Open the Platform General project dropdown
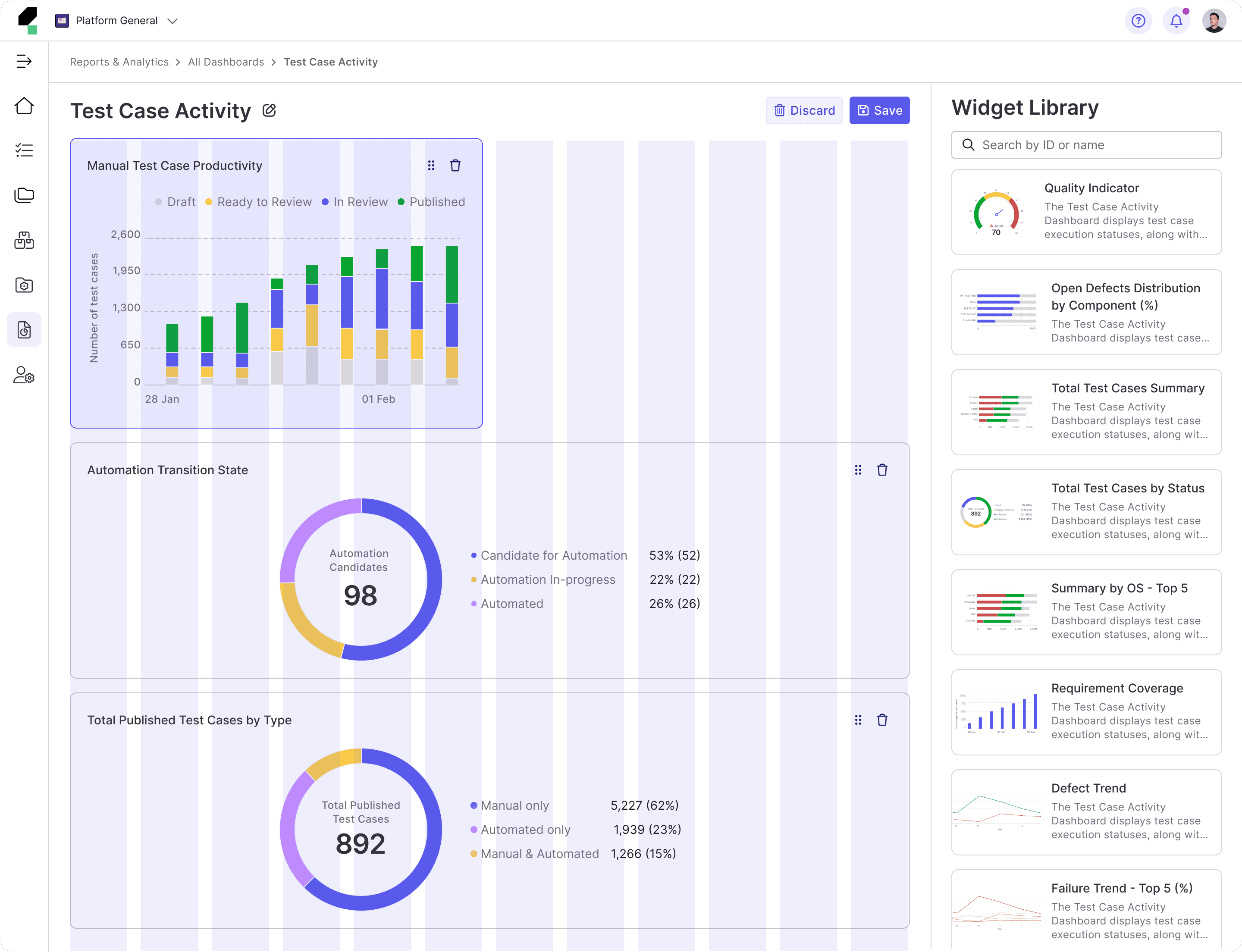 pyautogui.click(x=117, y=21)
